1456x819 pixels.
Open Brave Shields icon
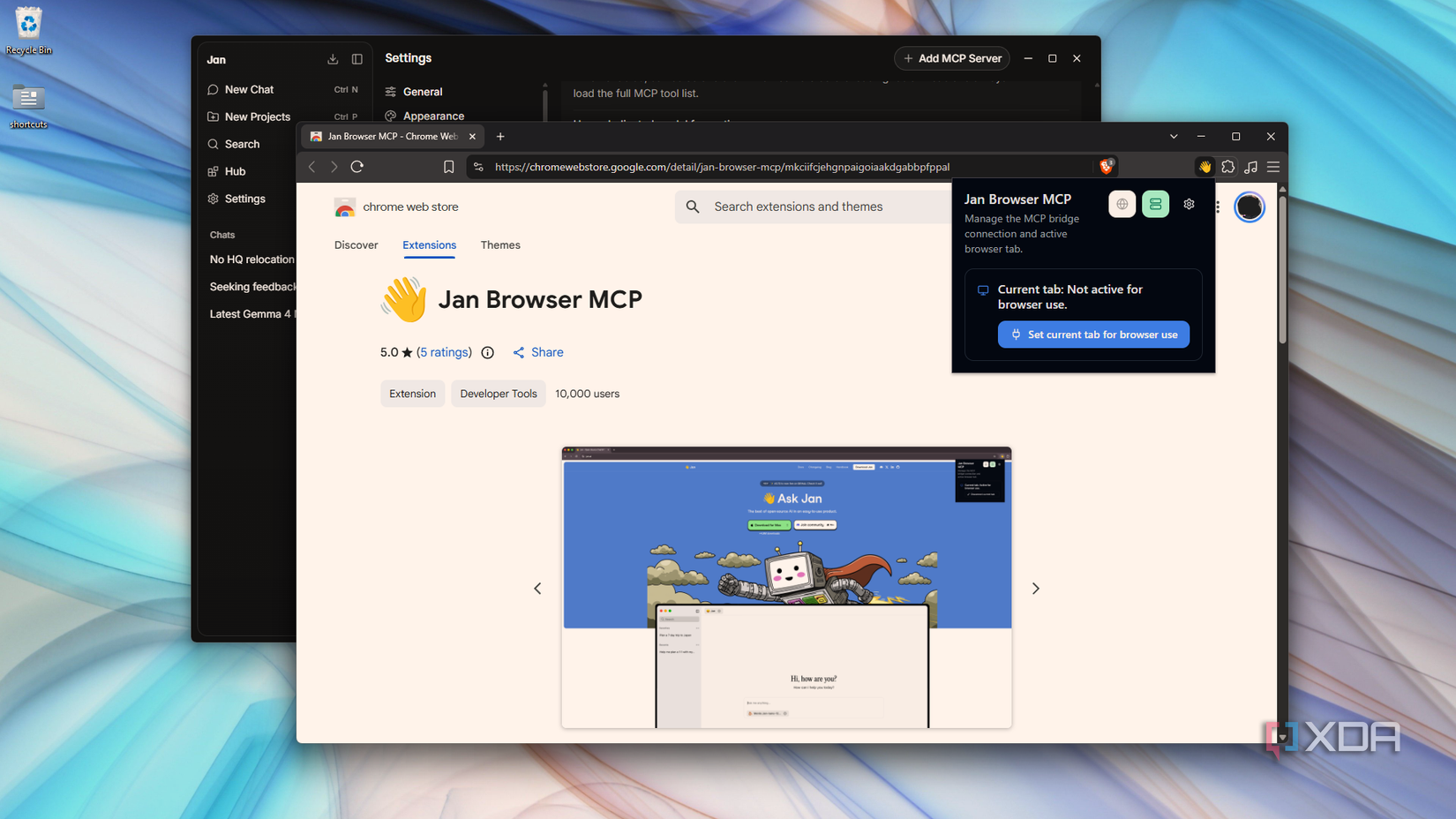tap(1107, 166)
